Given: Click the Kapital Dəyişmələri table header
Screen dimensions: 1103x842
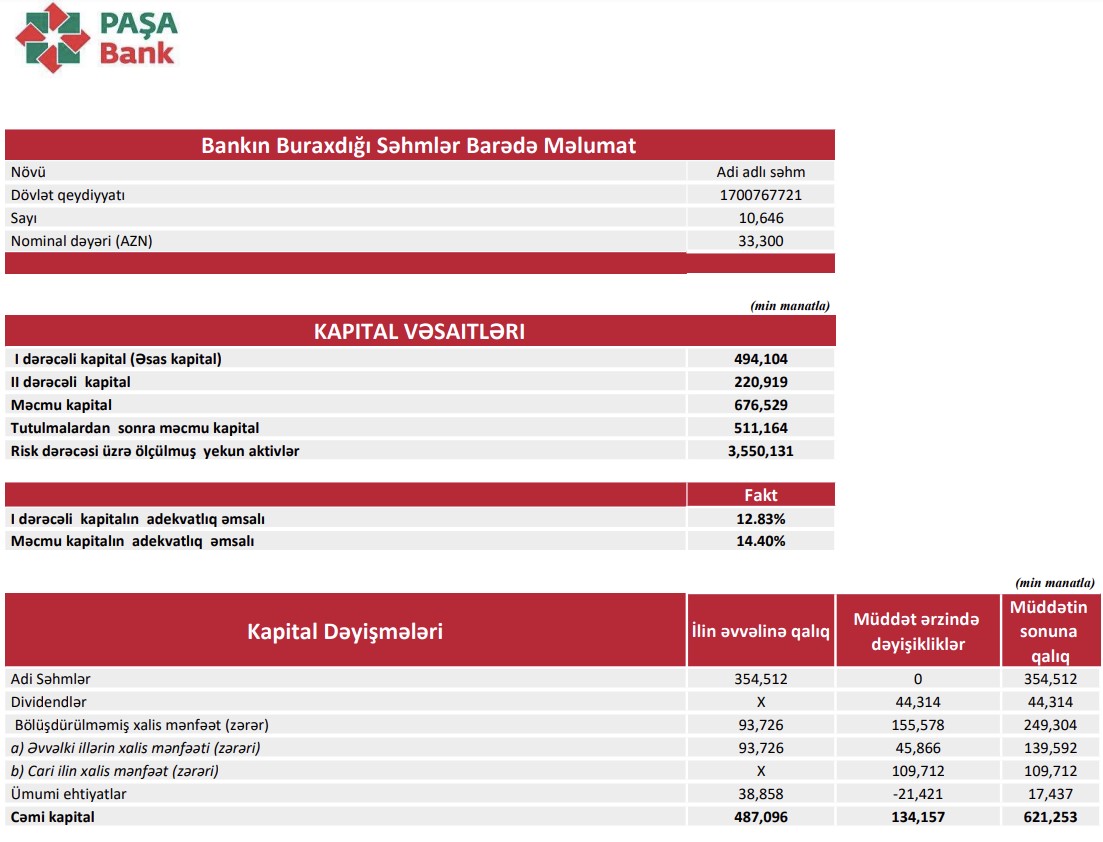Looking at the screenshot, I should (345, 631).
